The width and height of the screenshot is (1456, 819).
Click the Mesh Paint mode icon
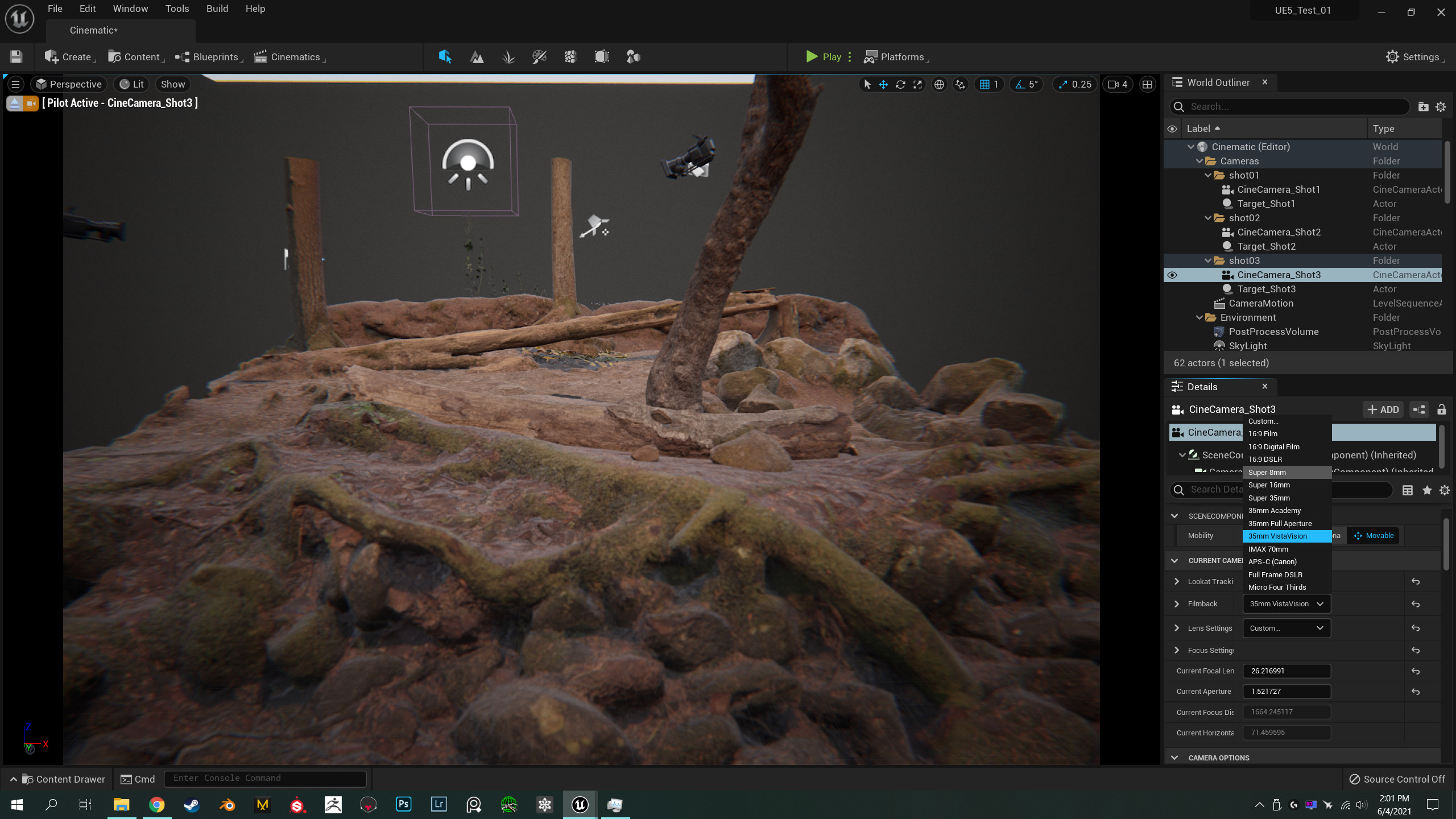[x=539, y=57]
